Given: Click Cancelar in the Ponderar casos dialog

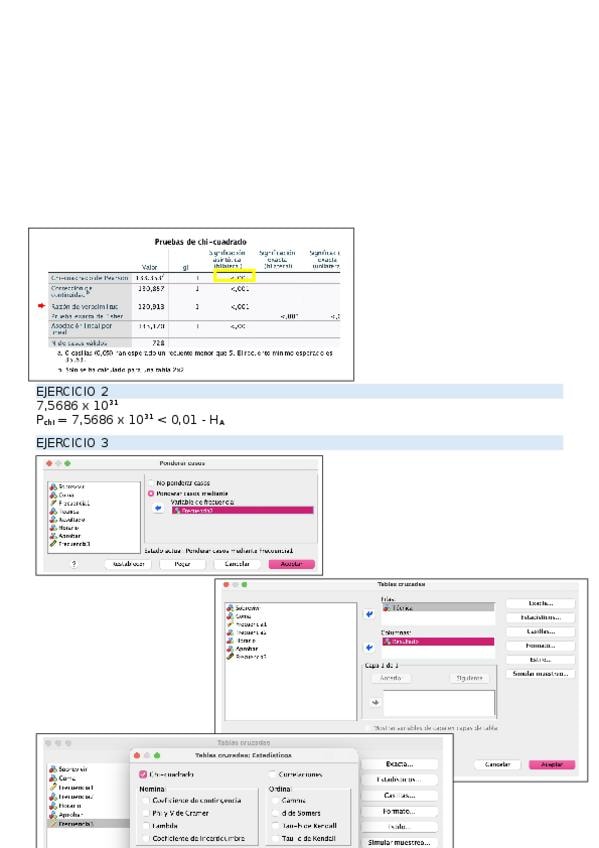Looking at the screenshot, I should [237, 564].
